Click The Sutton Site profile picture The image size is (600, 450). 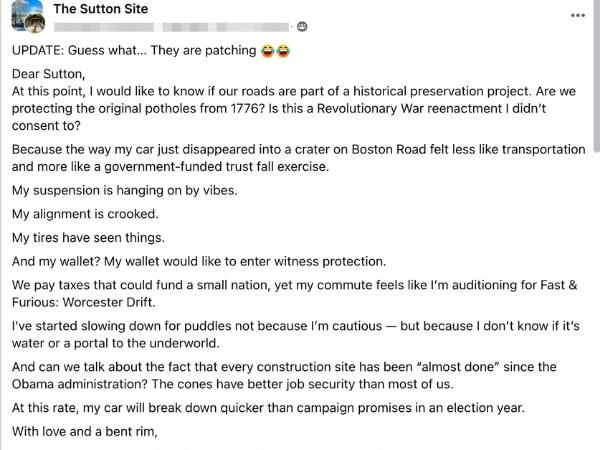click(28, 16)
